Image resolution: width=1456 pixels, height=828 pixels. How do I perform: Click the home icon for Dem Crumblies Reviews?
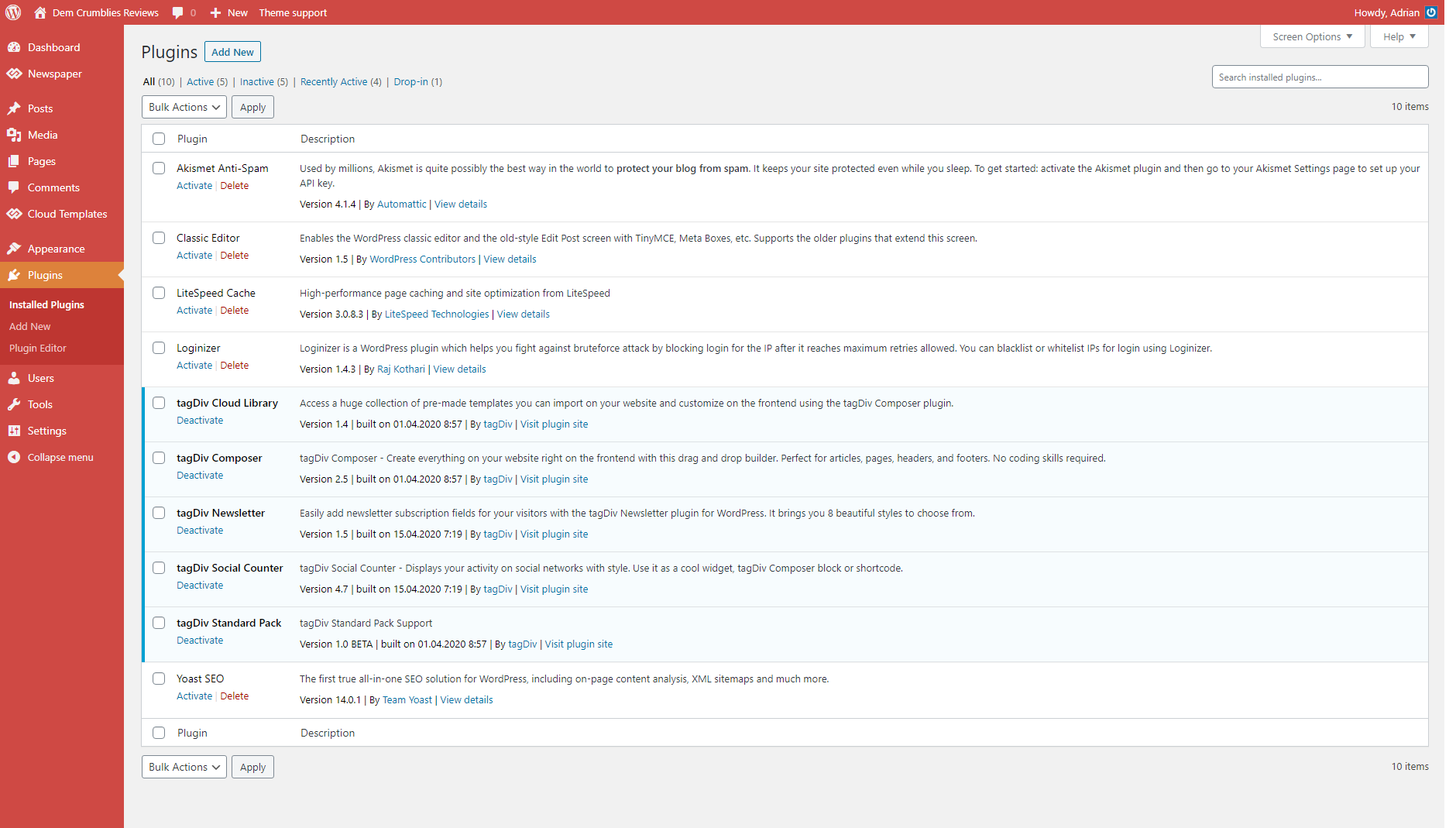point(40,12)
